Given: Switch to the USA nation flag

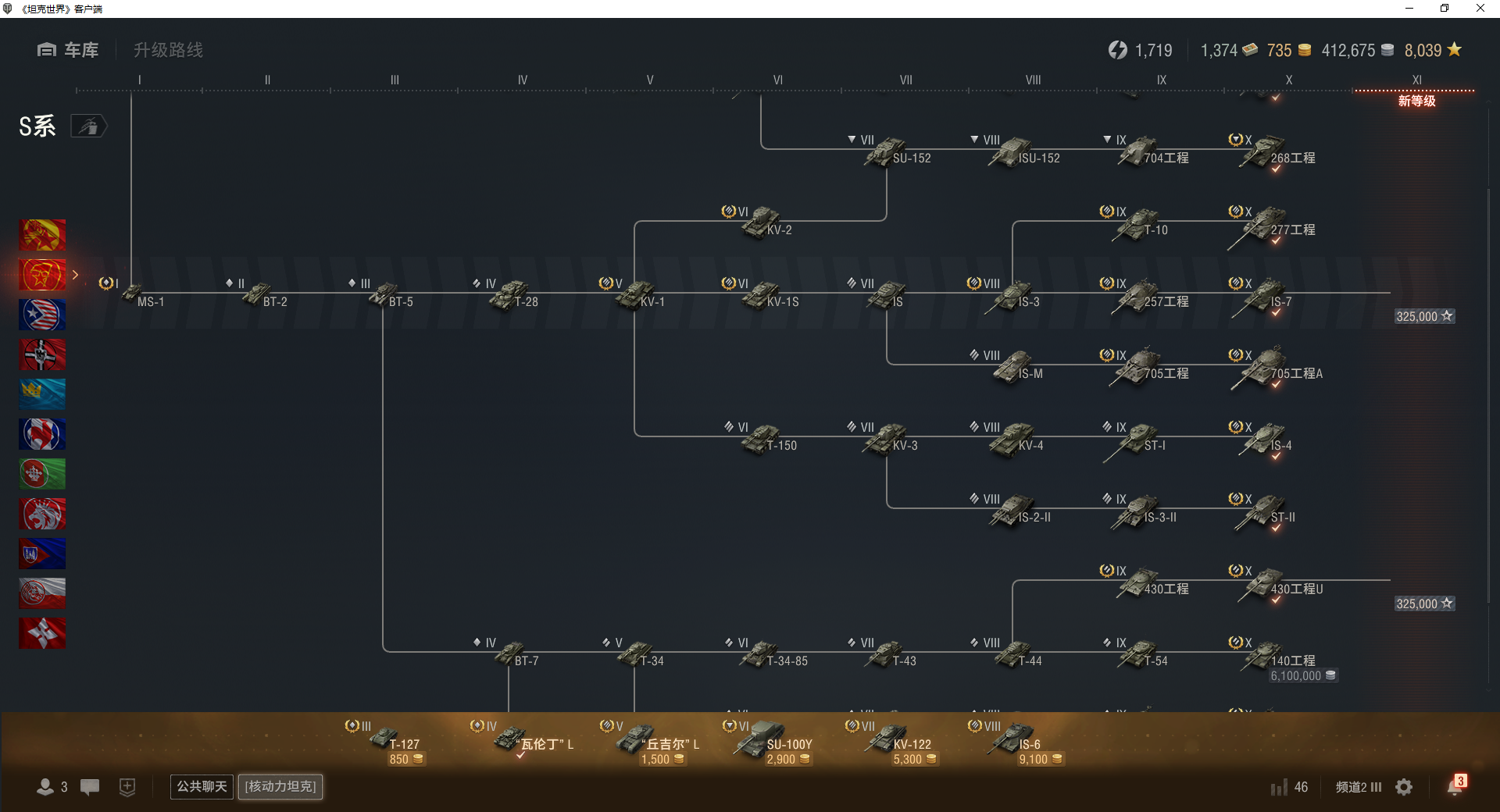Looking at the screenshot, I should coord(42,315).
